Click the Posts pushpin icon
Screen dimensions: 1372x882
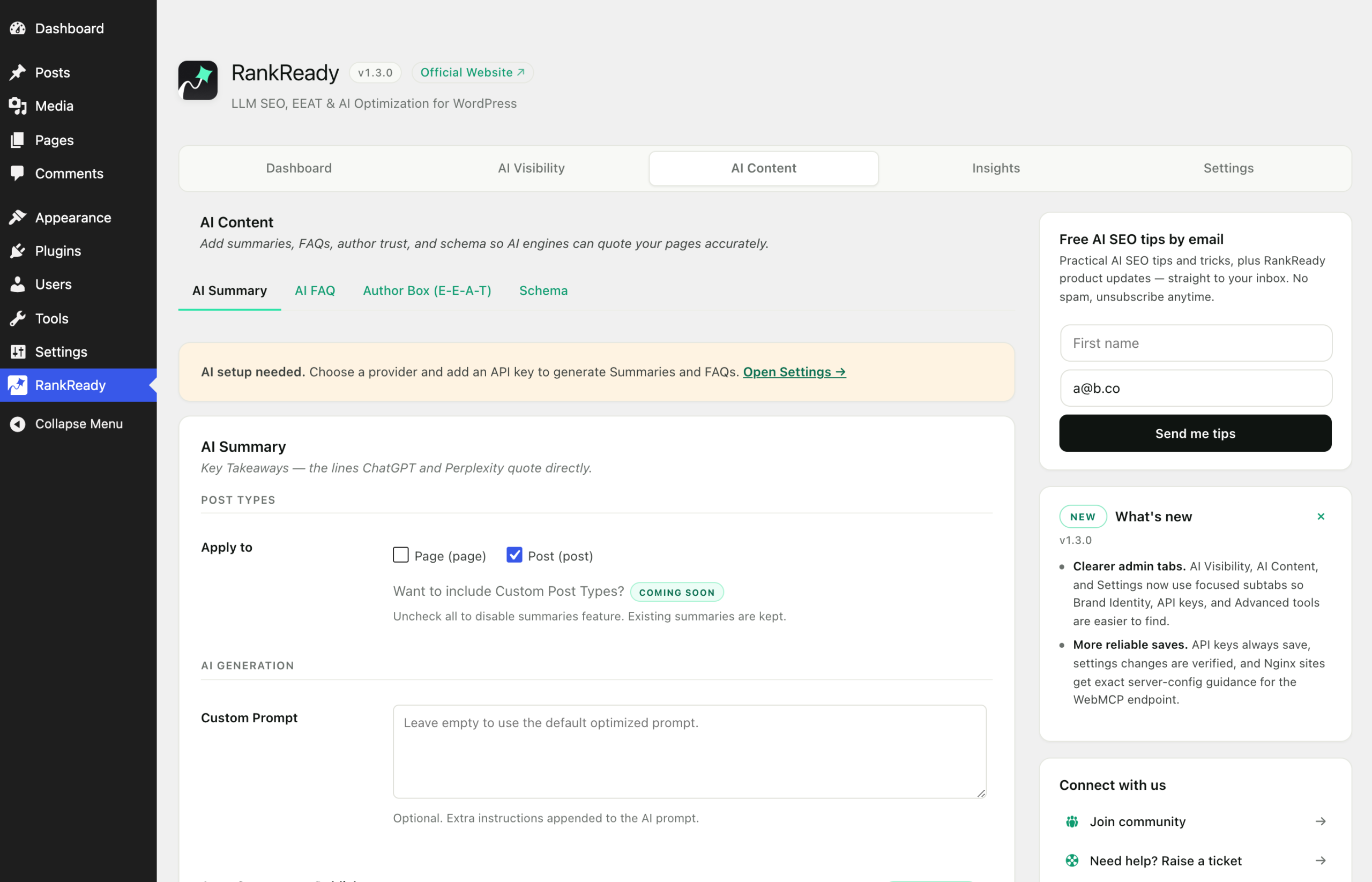click(18, 72)
